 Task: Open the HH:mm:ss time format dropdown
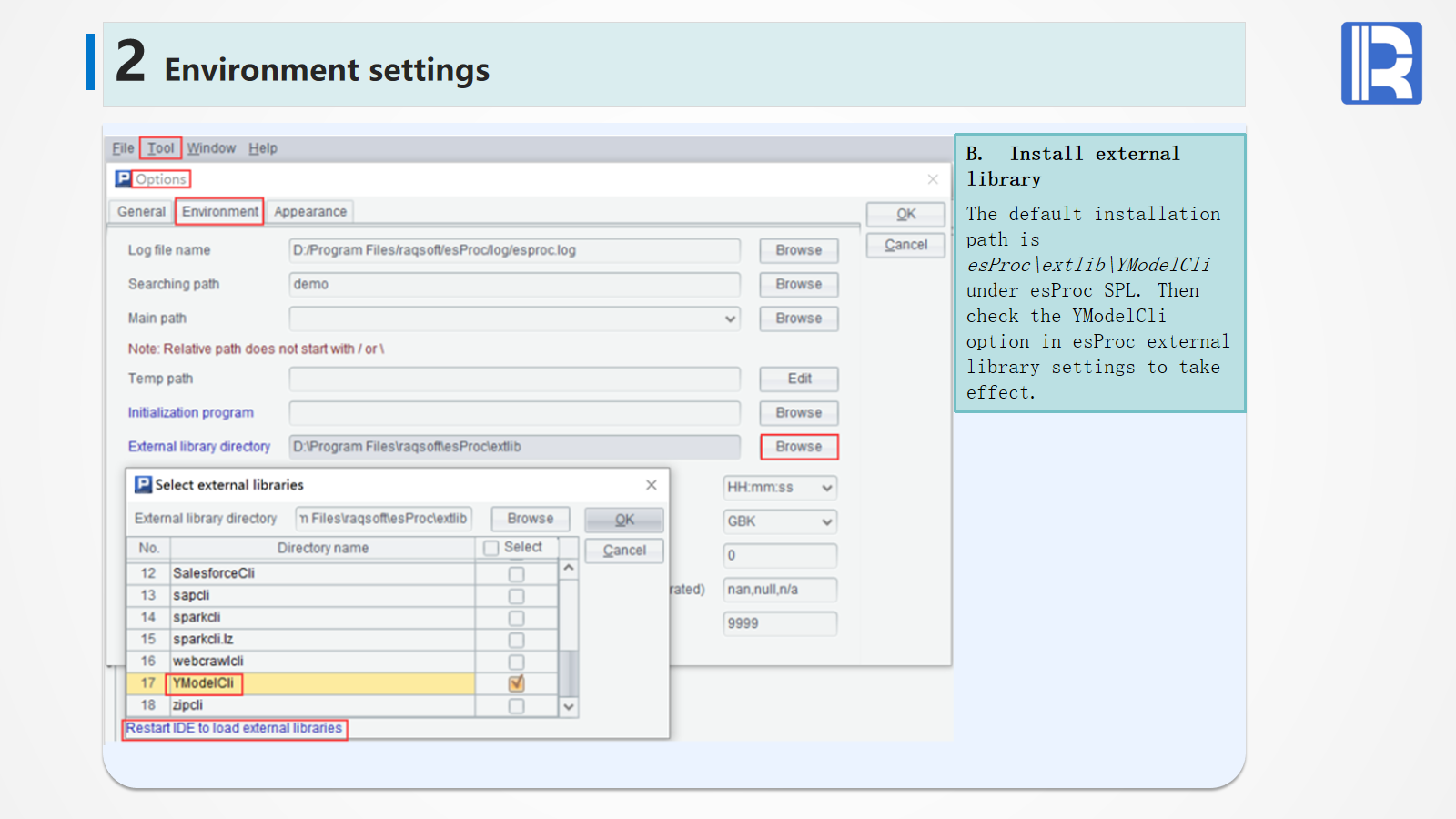tap(826, 488)
